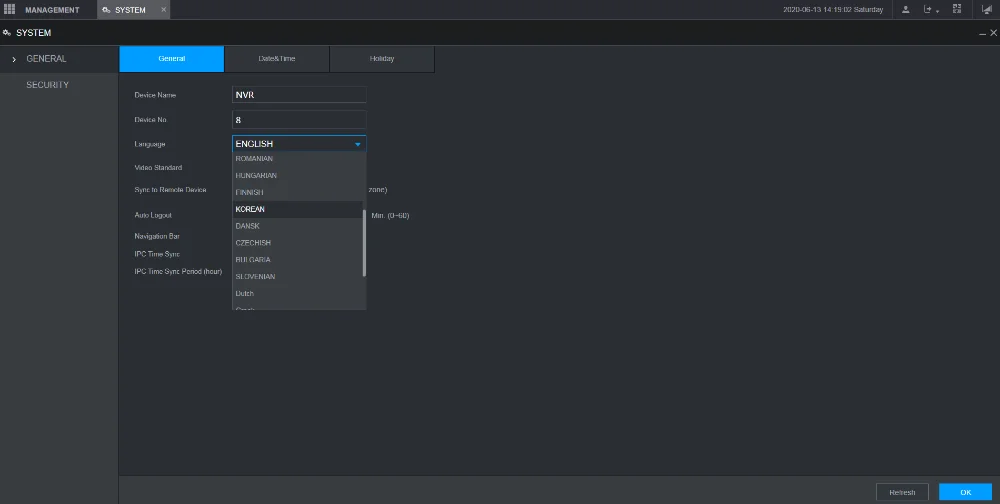Open the General settings tab

[172, 59]
